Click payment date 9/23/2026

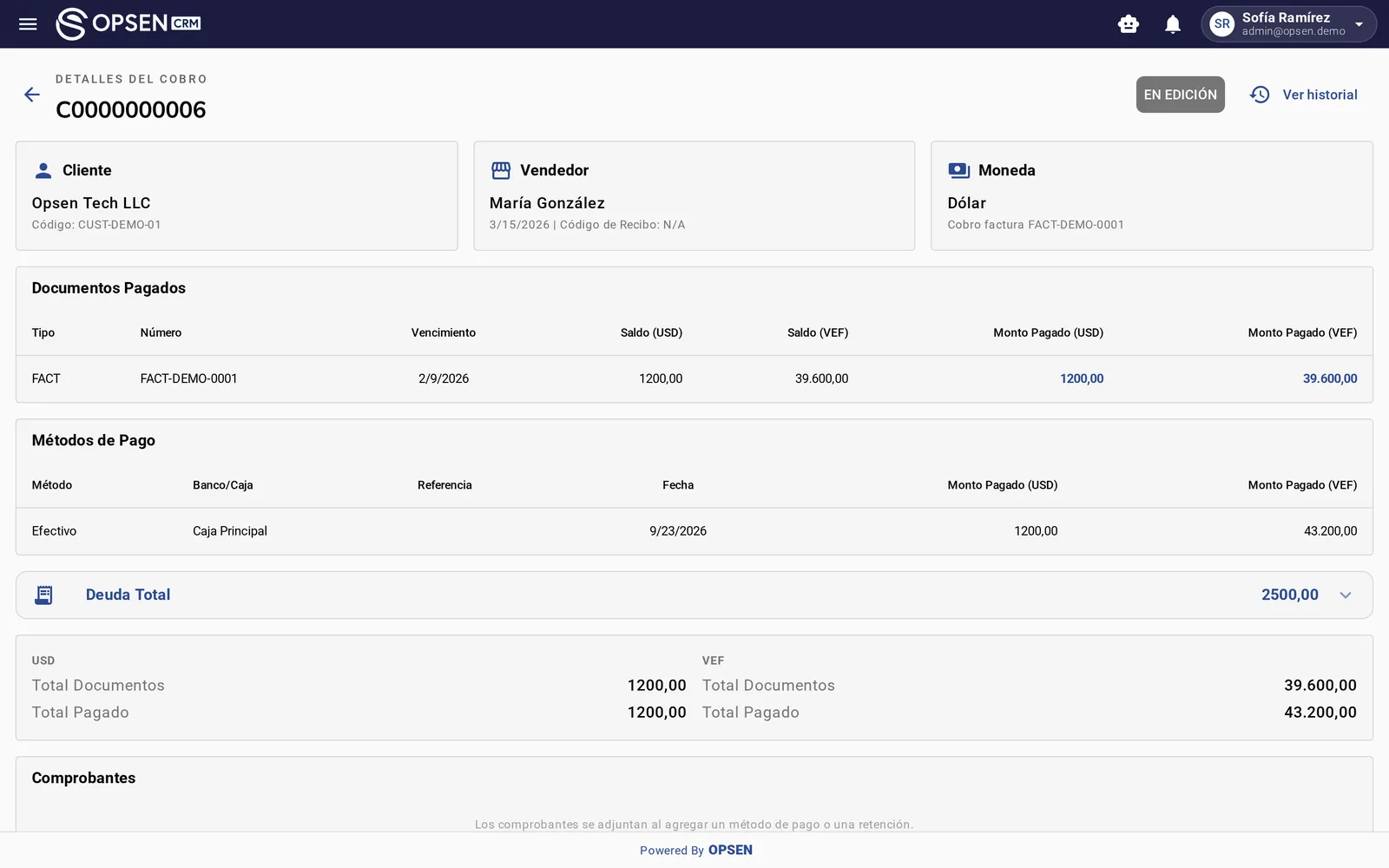pos(678,531)
